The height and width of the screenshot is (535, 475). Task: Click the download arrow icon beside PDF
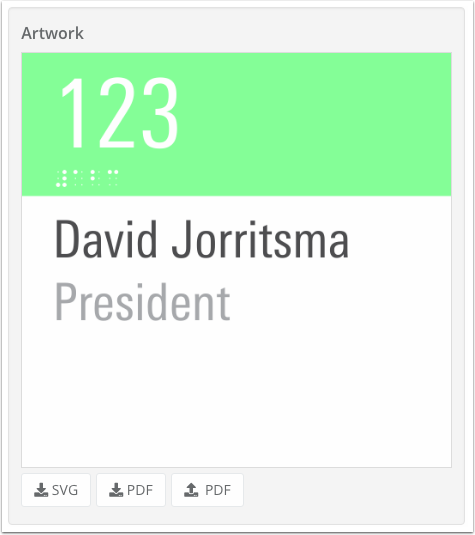116,490
